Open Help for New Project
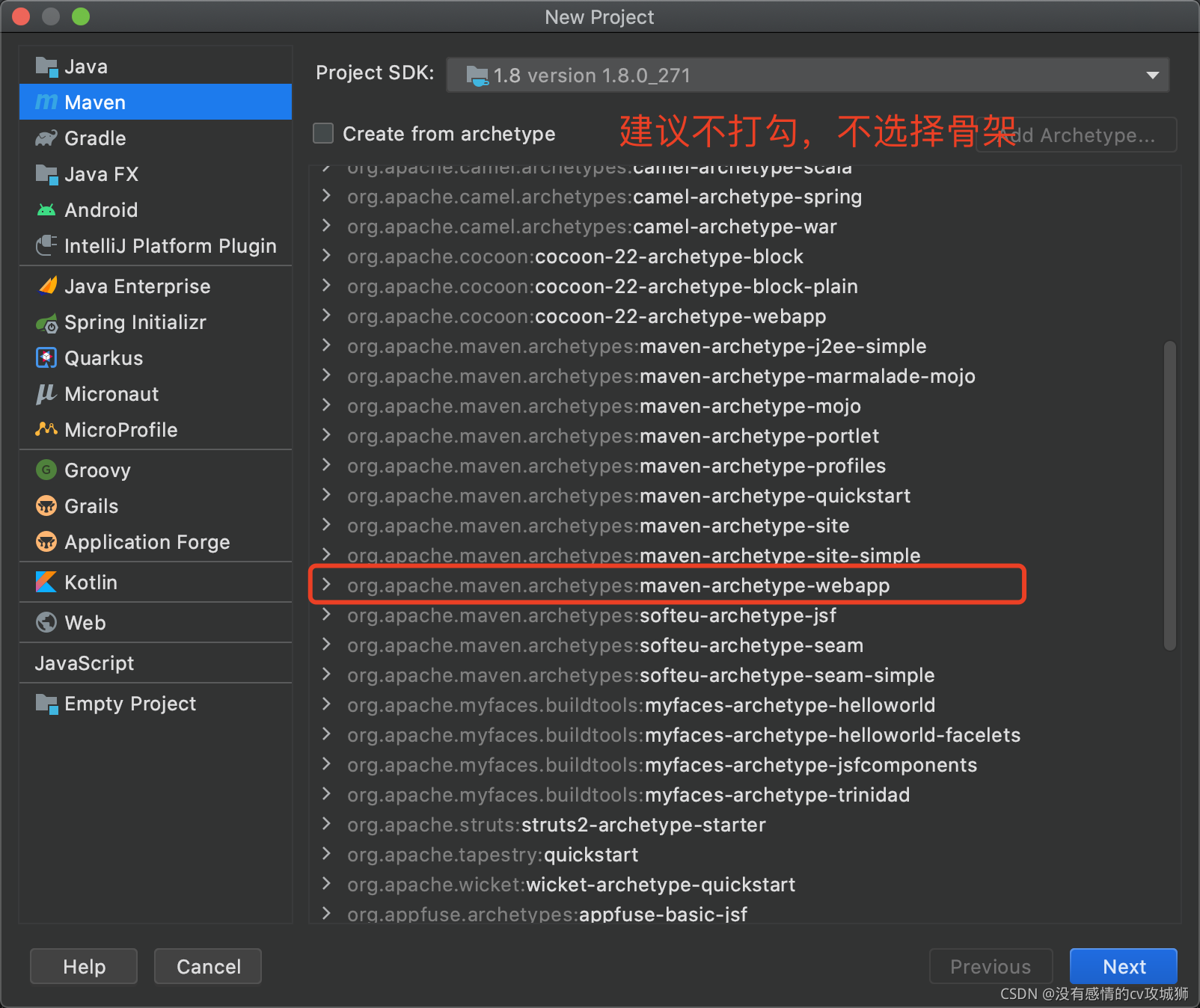 click(x=84, y=967)
